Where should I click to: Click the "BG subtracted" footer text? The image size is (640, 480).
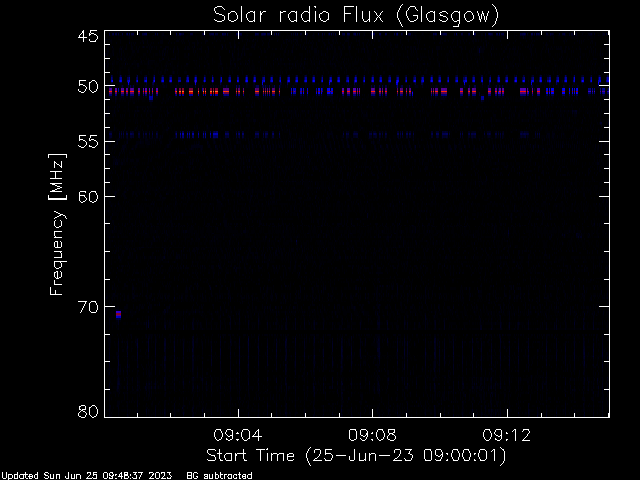point(219,476)
